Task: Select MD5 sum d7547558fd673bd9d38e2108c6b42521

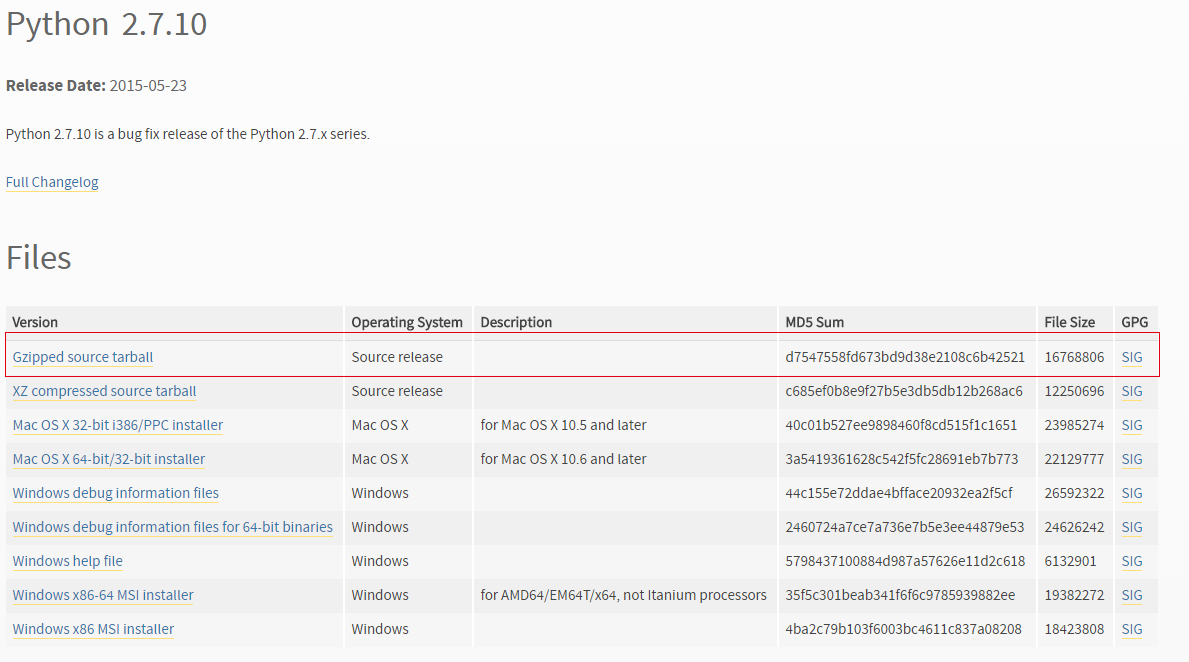Action: coord(905,357)
